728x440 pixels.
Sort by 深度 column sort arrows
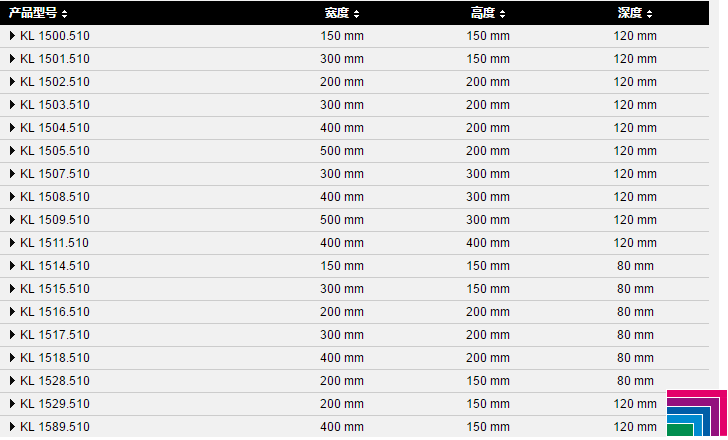click(x=649, y=14)
